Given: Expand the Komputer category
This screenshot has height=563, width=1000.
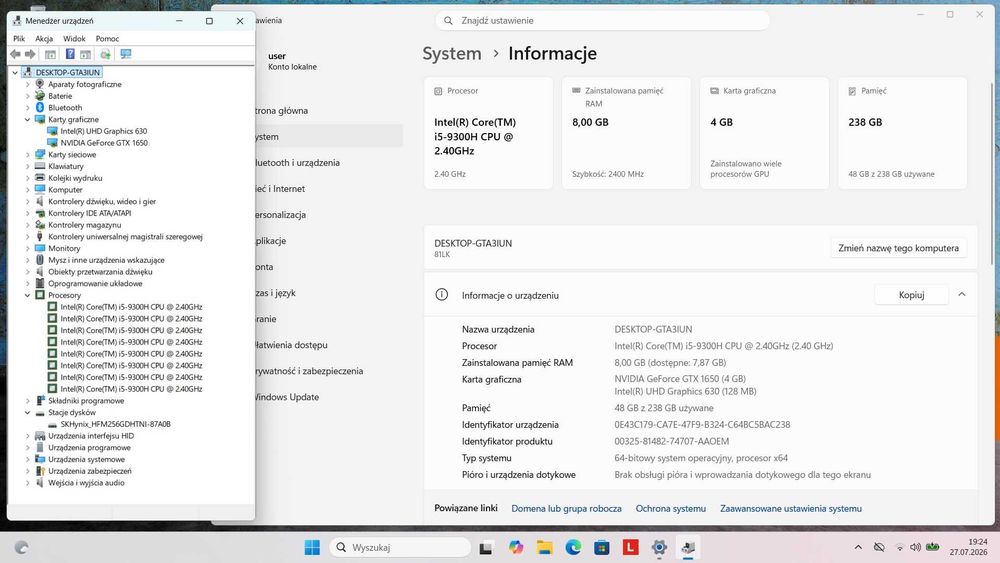Looking at the screenshot, I should [x=27, y=189].
